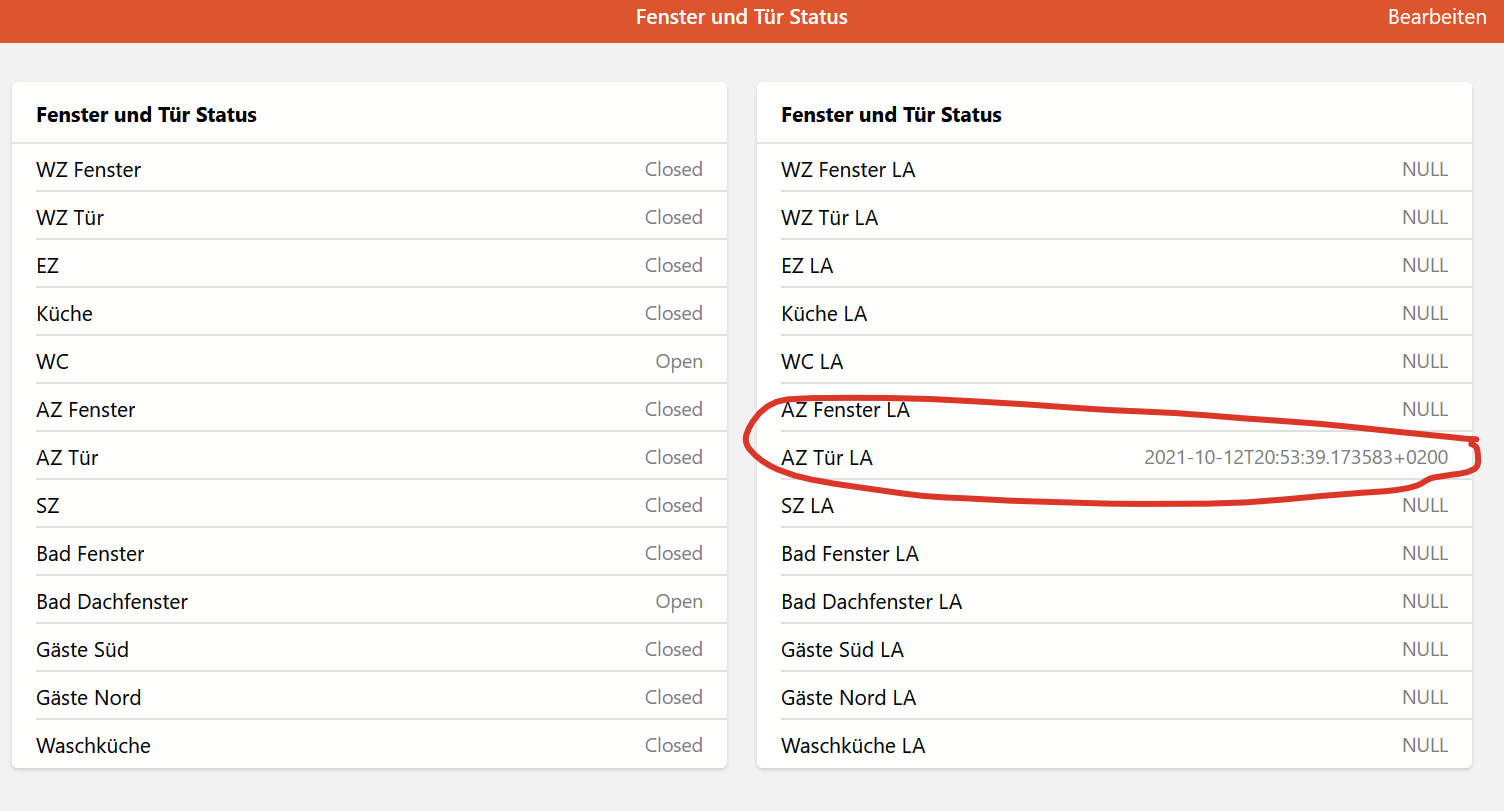Click the "Closed" status of WZ Tür
This screenshot has height=811, width=1504.
pyautogui.click(x=673, y=217)
